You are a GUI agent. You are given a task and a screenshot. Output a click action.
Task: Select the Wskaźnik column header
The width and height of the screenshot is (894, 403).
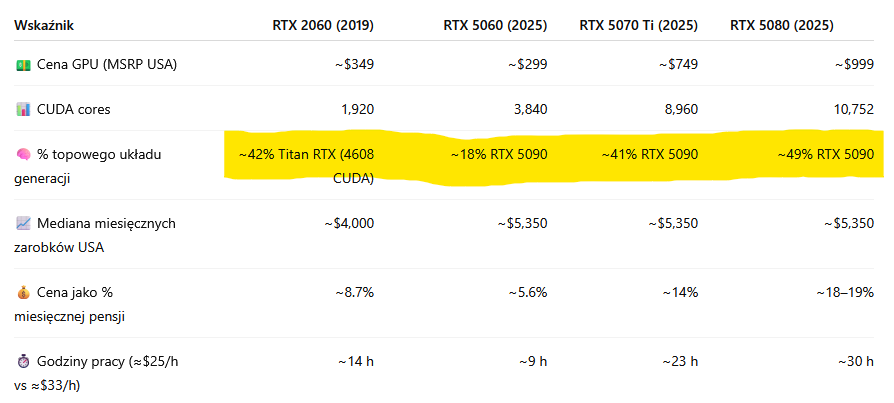(x=44, y=26)
